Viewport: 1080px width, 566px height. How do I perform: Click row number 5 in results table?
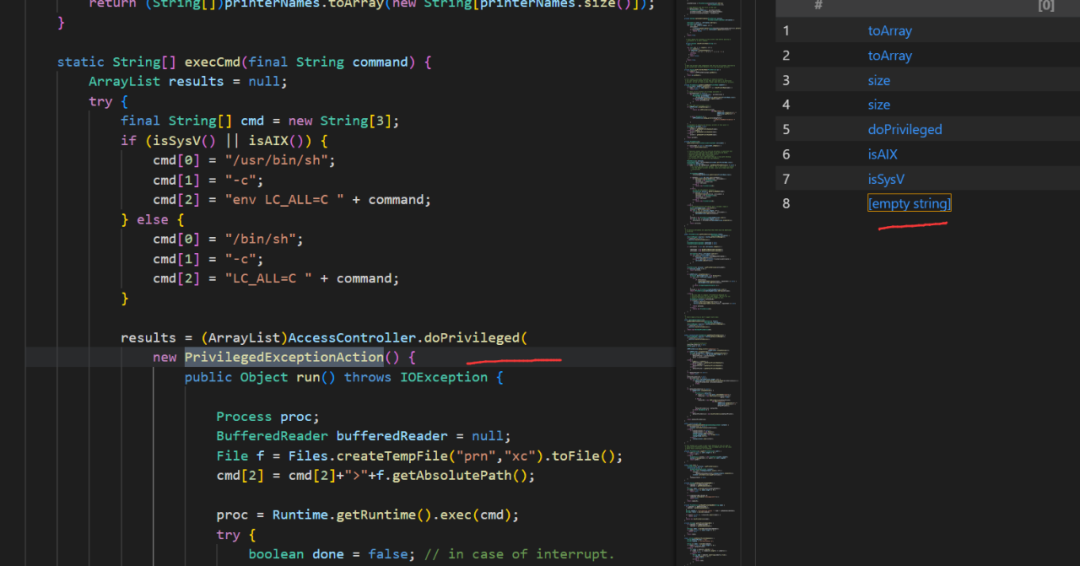(786, 129)
